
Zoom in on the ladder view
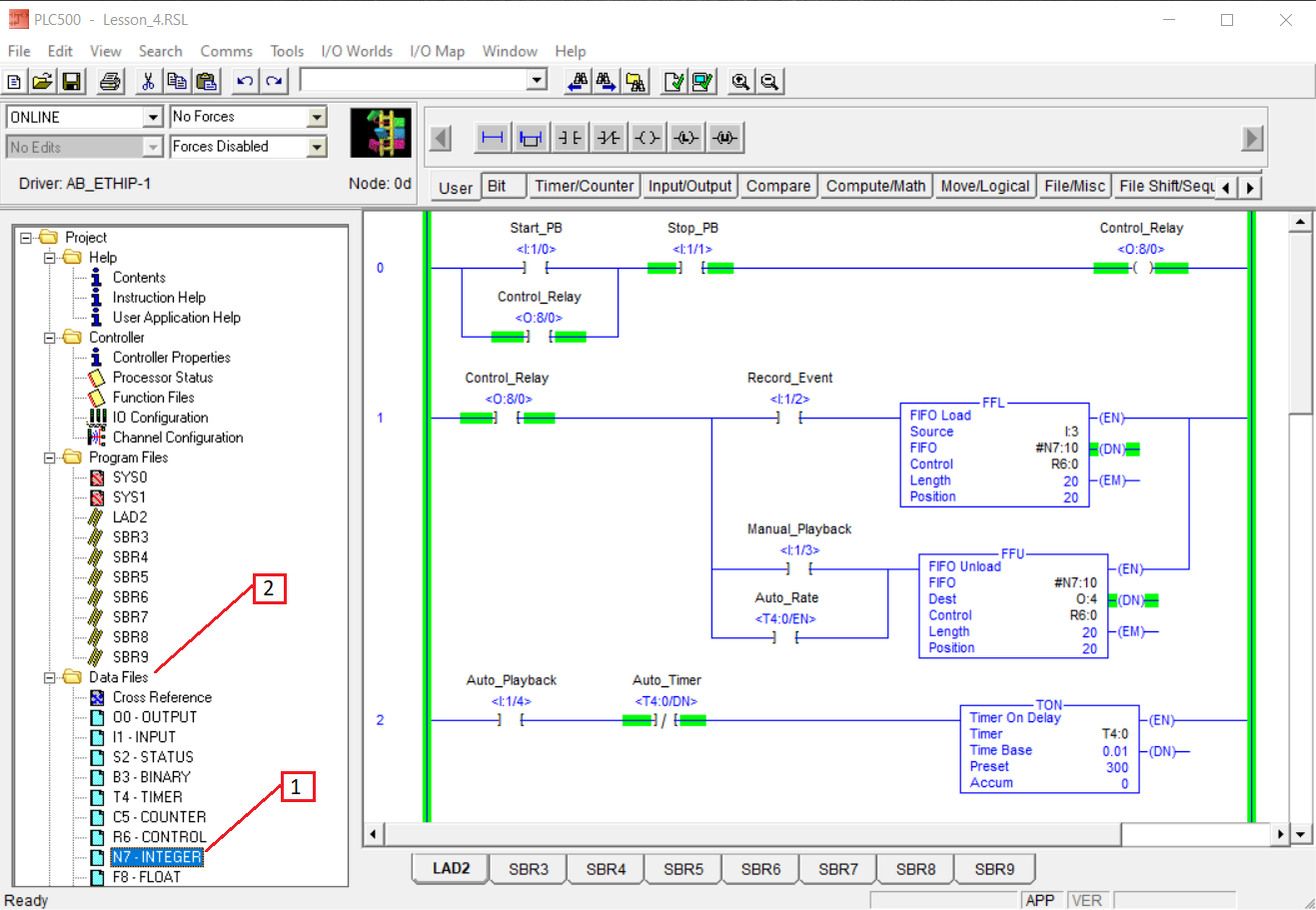click(x=740, y=82)
